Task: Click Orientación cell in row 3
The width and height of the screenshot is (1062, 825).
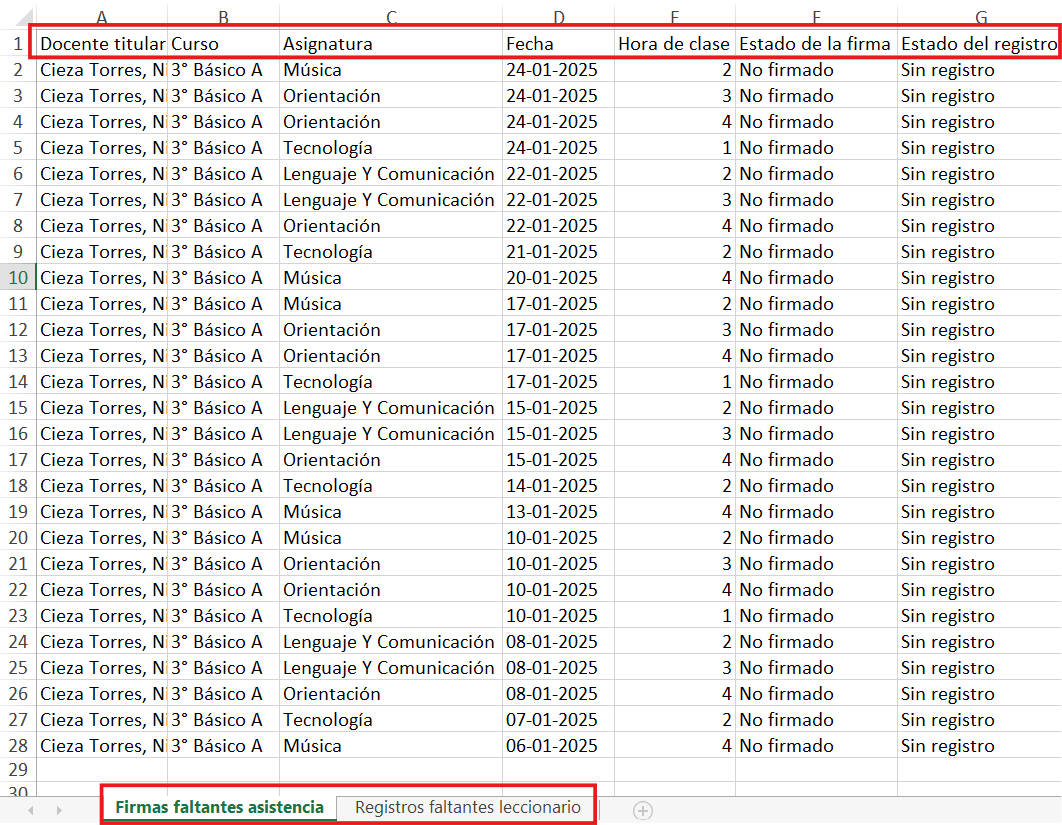Action: point(391,96)
